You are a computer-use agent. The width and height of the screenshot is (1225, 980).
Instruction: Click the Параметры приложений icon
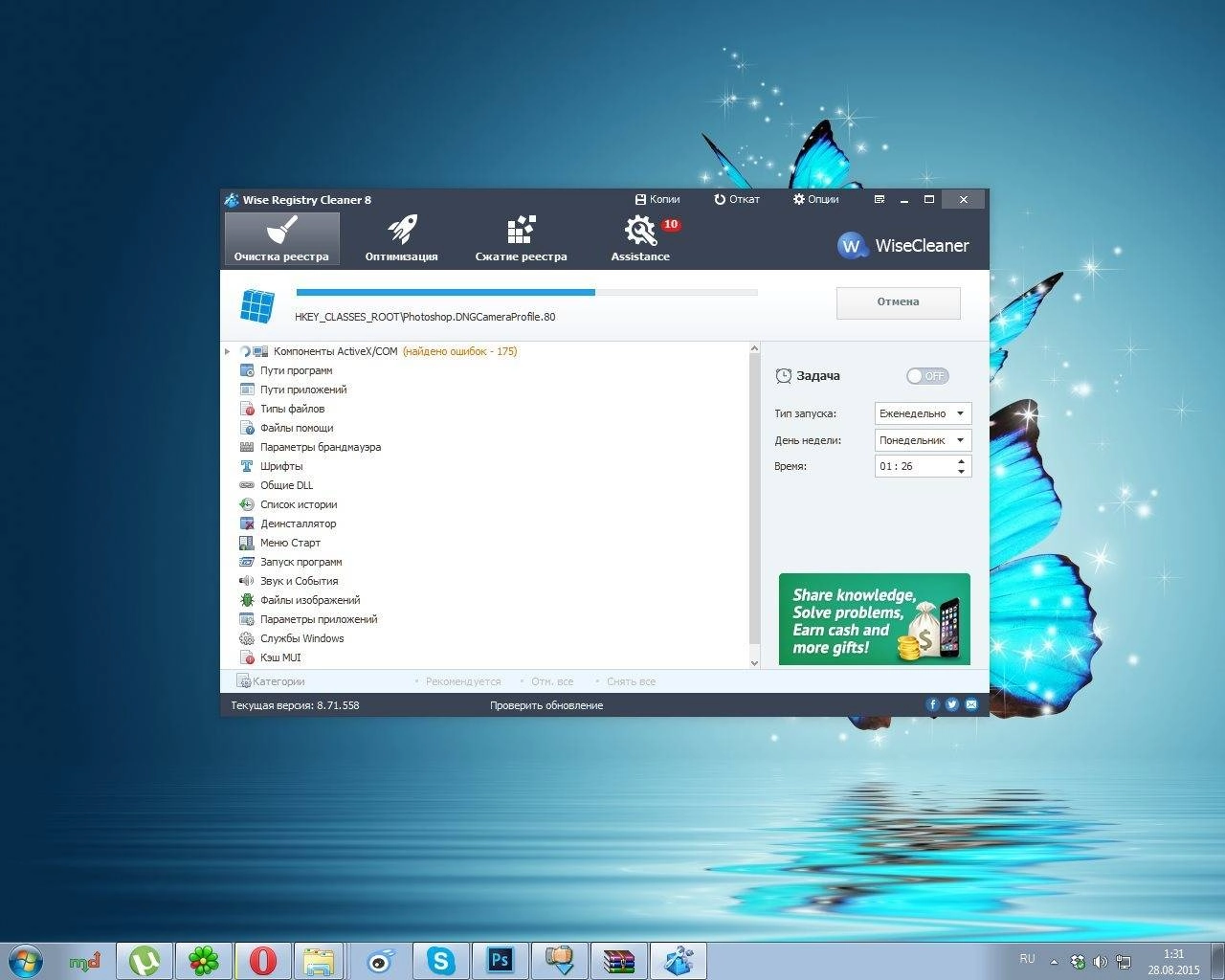pyautogui.click(x=247, y=619)
